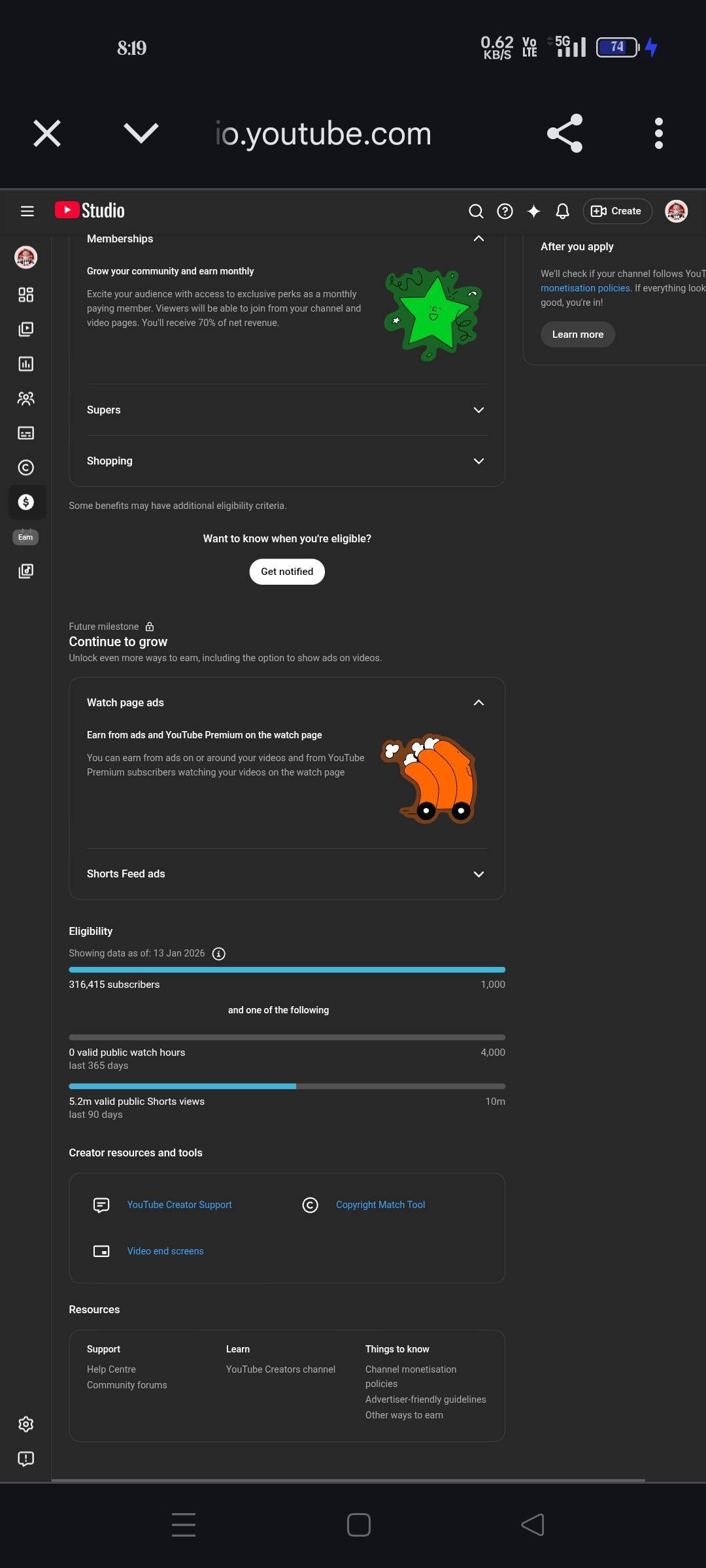Screen dimensions: 706x1568
Task: Open the notifications bell
Action: click(x=562, y=211)
